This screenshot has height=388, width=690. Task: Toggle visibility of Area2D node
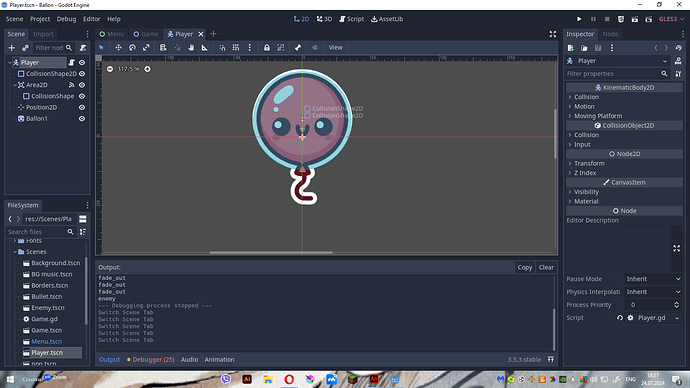coord(82,85)
